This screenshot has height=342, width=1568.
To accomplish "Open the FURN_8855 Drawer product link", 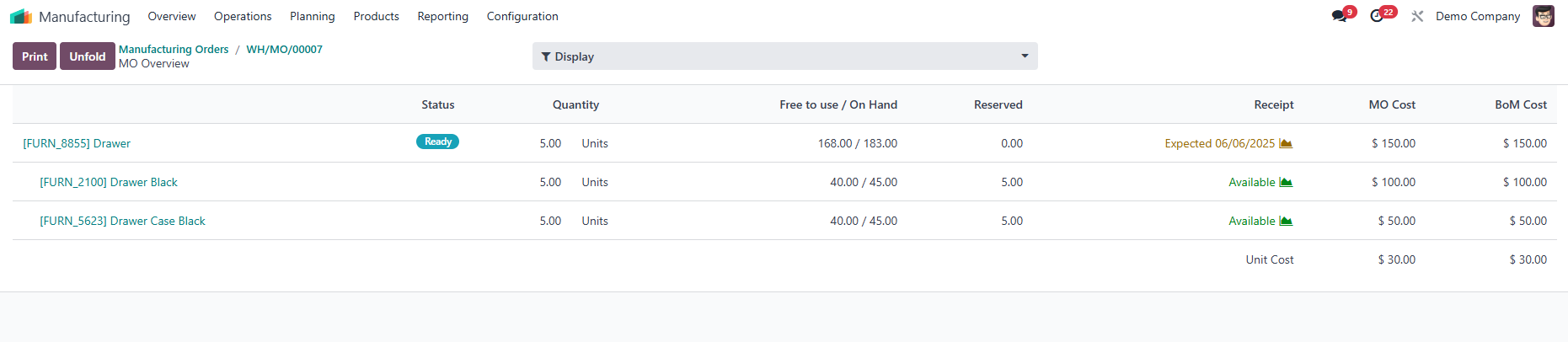I will 77,143.
